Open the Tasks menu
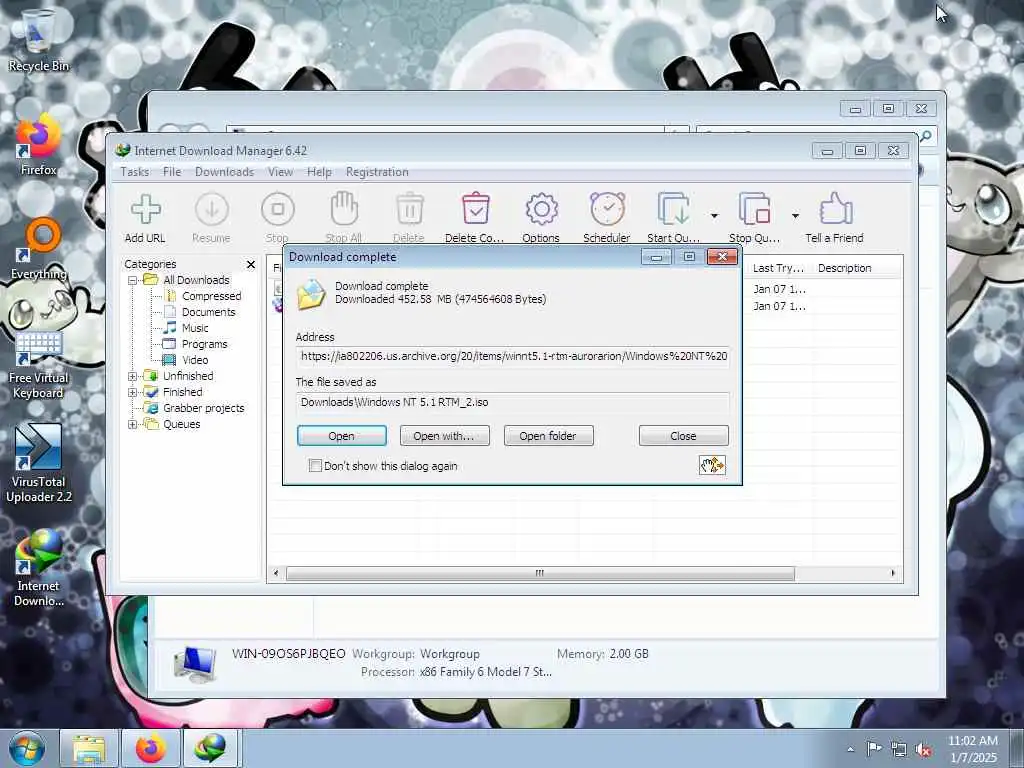This screenshot has width=1024, height=768. click(x=135, y=172)
